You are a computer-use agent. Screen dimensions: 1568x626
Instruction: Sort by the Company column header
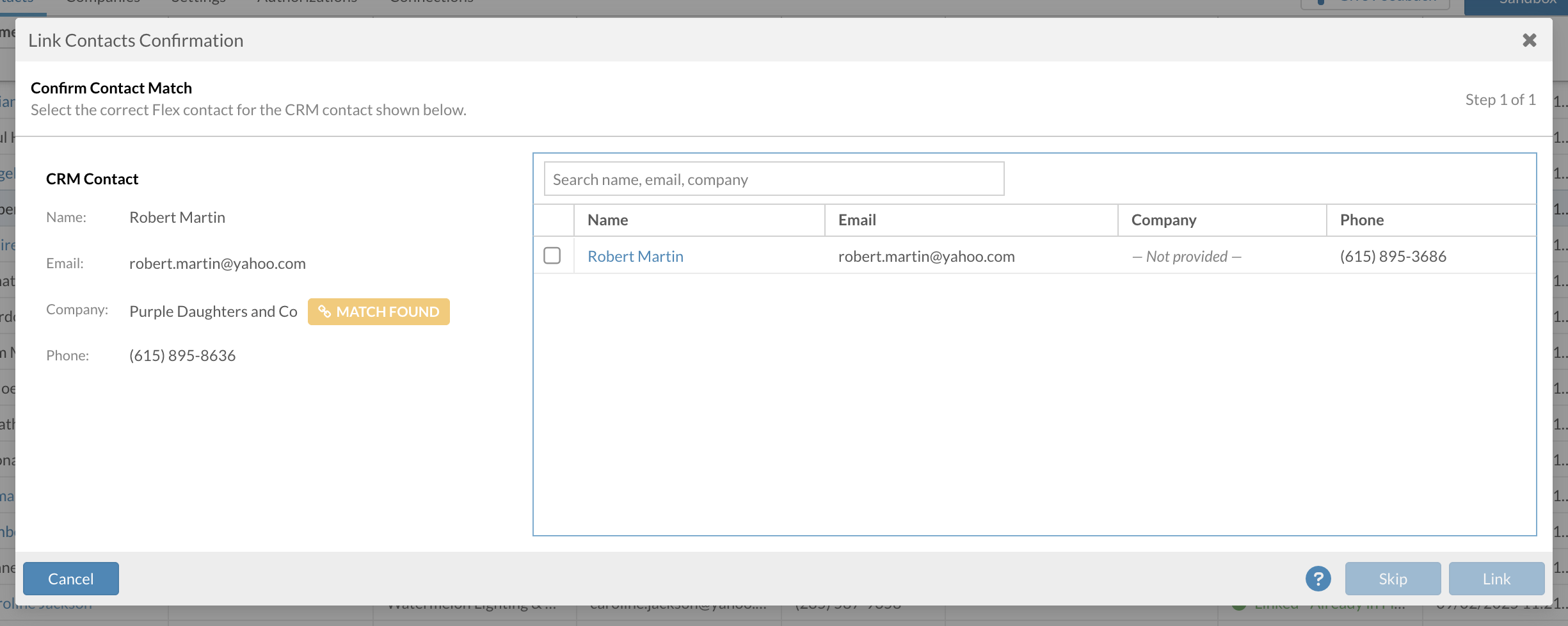pyautogui.click(x=1164, y=220)
